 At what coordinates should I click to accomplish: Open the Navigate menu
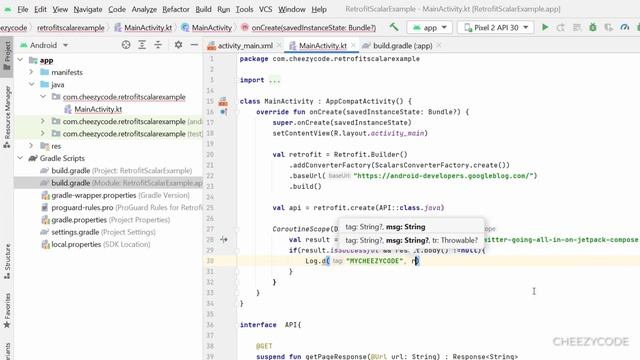[x=88, y=9]
